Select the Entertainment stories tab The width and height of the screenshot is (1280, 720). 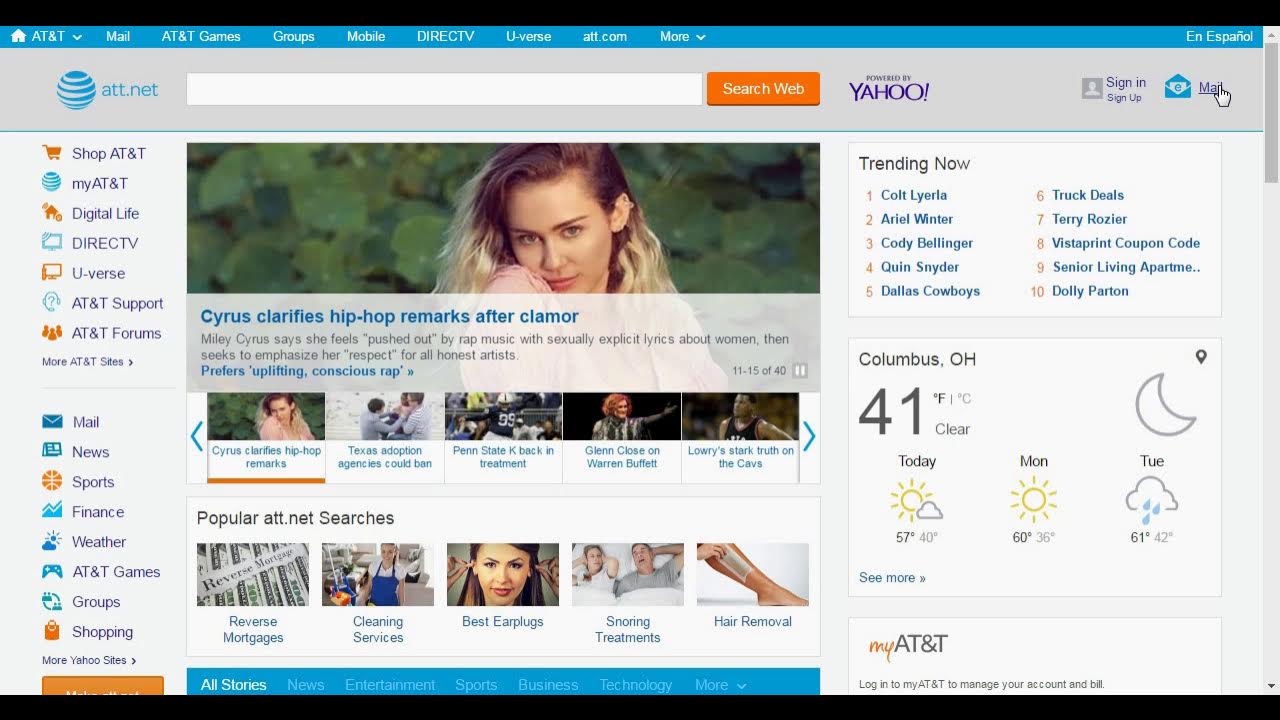[390, 685]
